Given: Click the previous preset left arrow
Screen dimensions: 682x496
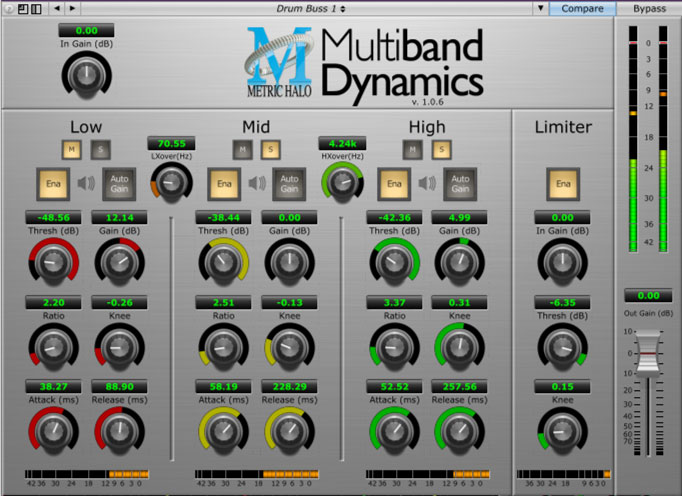Looking at the screenshot, I should 57,8.
